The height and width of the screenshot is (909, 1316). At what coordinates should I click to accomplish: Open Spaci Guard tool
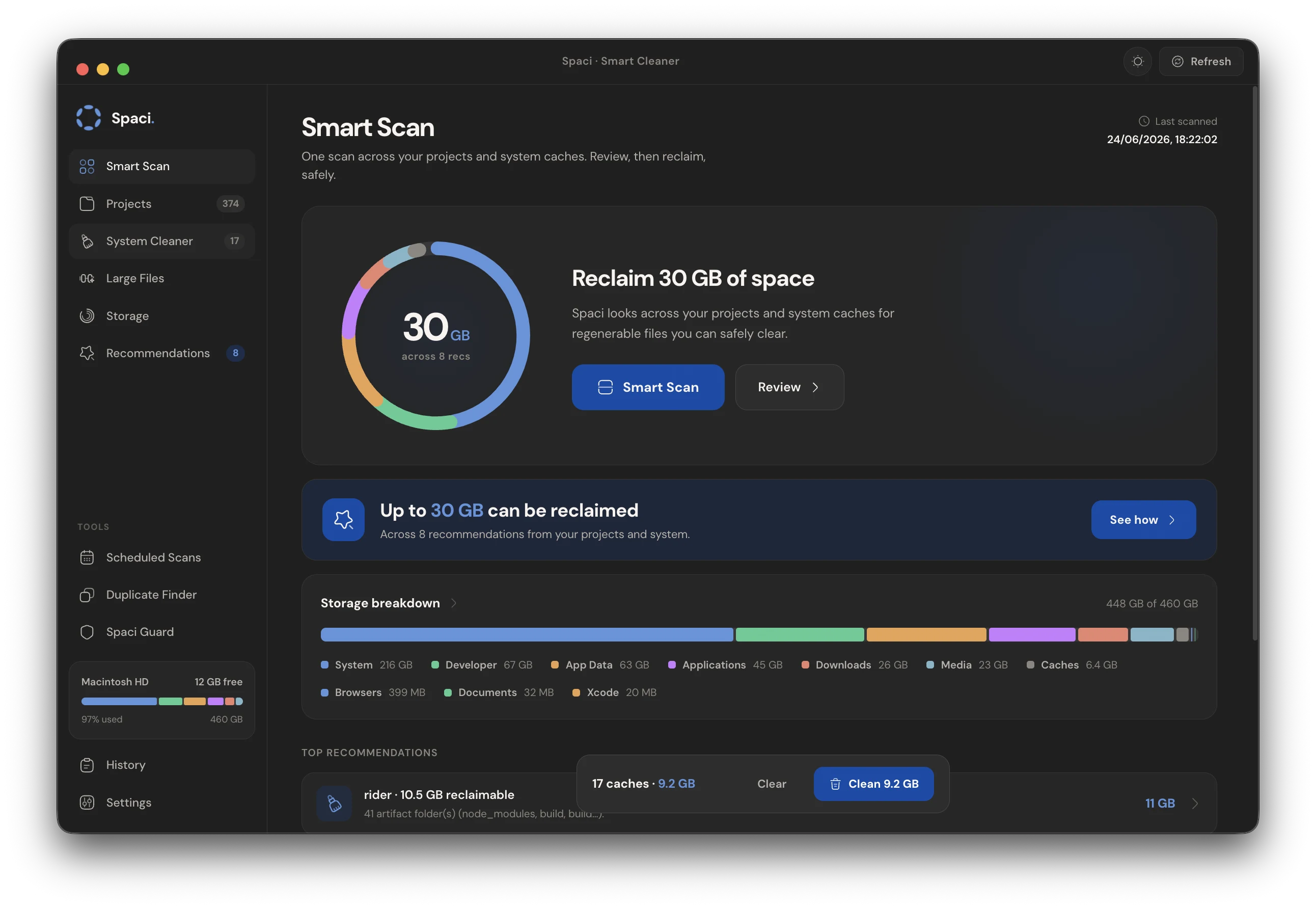pyautogui.click(x=161, y=632)
